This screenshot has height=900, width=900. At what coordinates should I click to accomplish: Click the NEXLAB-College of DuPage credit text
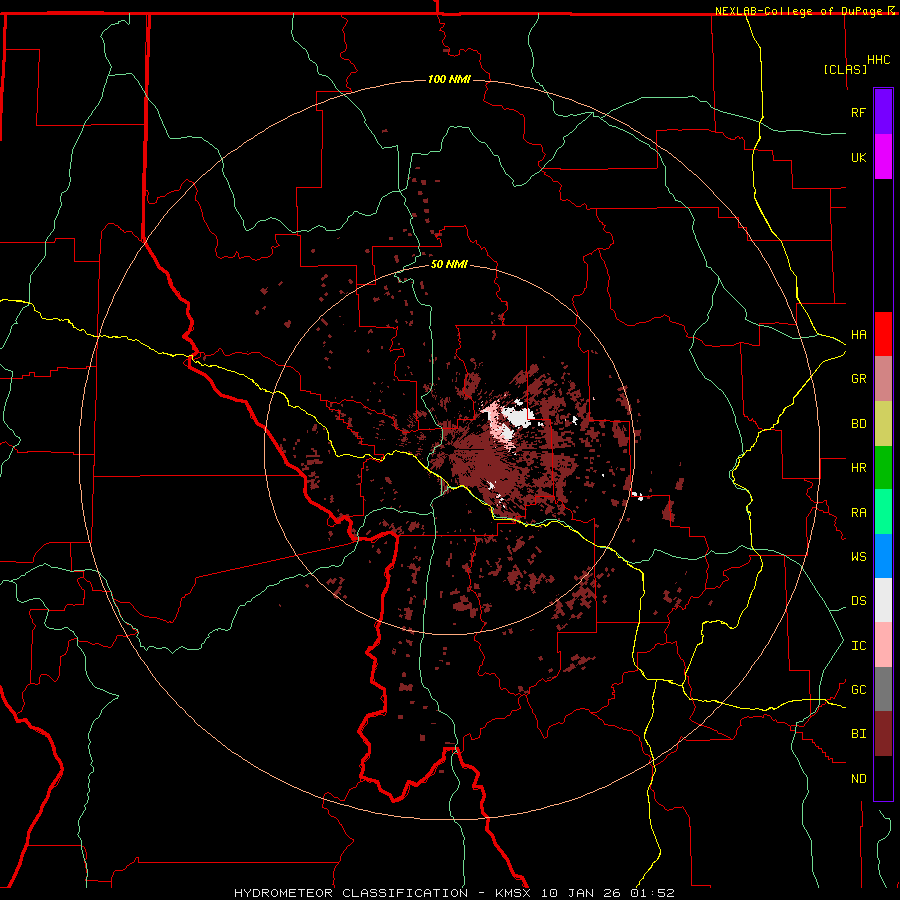pos(800,11)
